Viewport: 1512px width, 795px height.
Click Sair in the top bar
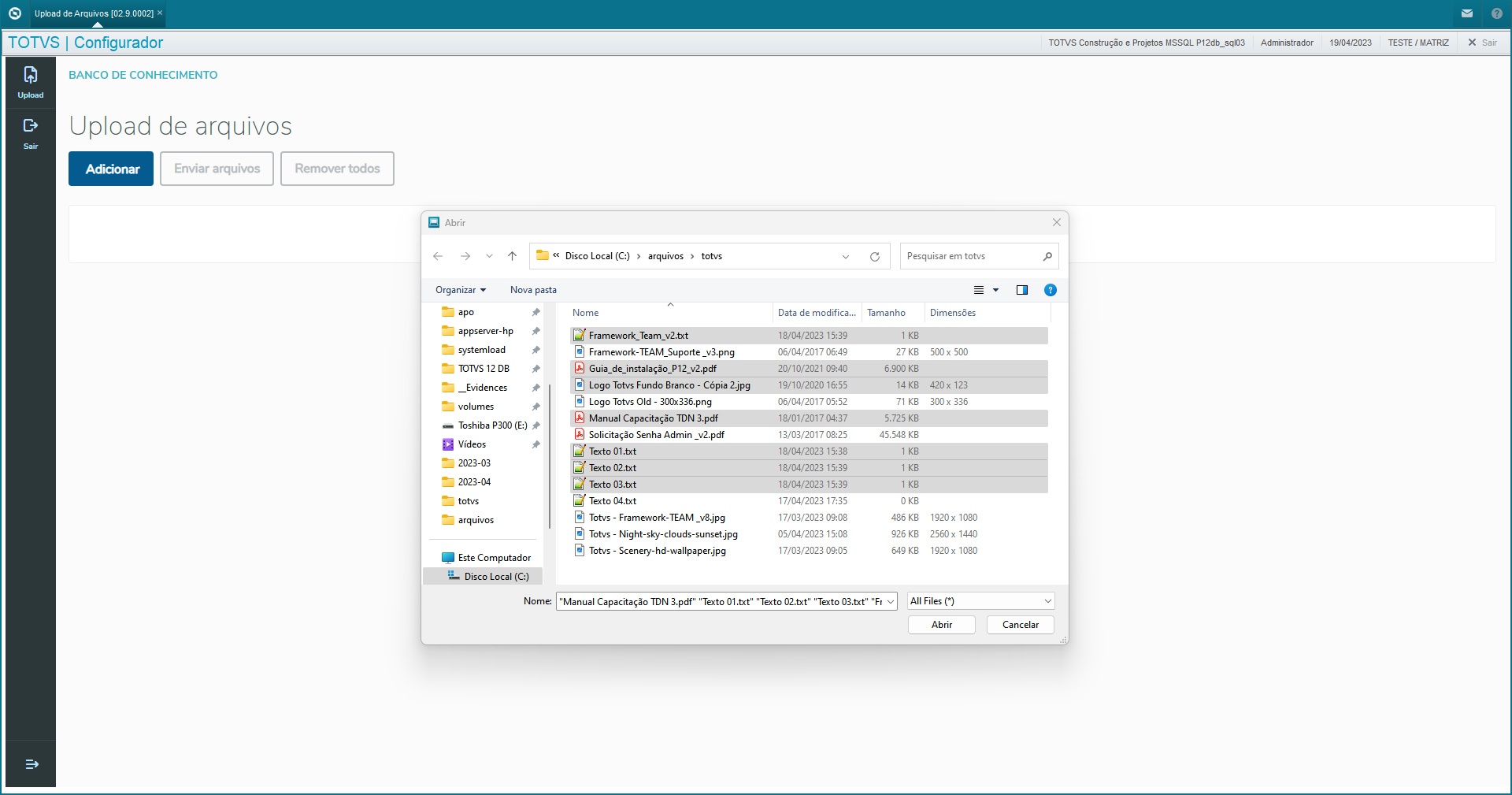click(x=1482, y=43)
